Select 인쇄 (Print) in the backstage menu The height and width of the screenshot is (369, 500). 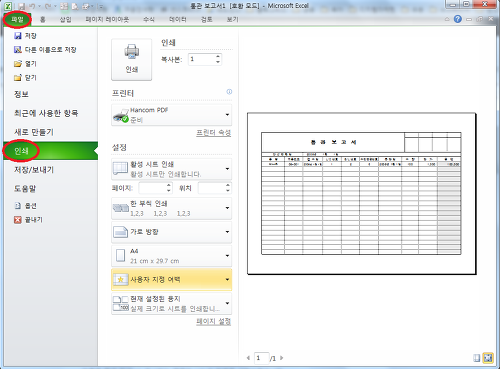pyautogui.click(x=51, y=151)
